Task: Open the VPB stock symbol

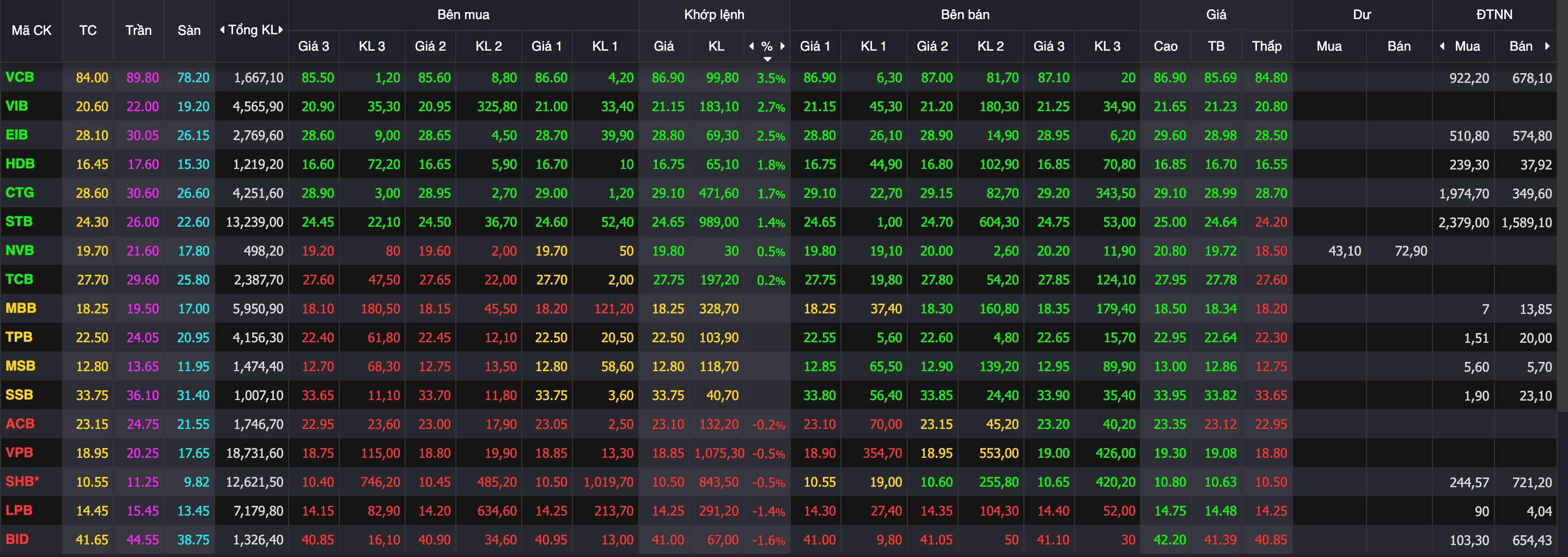Action: (19, 453)
